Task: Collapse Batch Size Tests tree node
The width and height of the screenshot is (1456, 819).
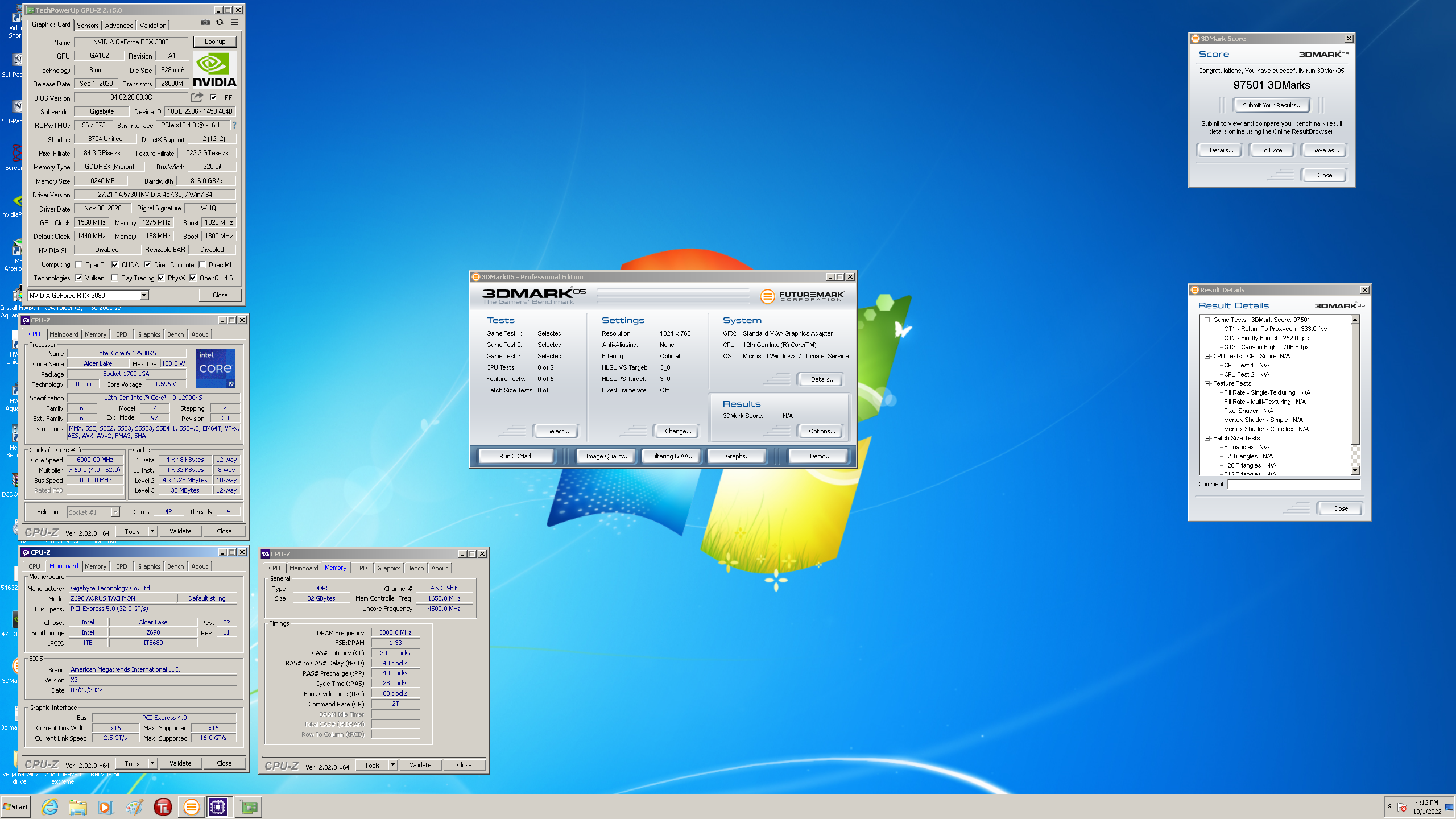Action: tap(1207, 438)
